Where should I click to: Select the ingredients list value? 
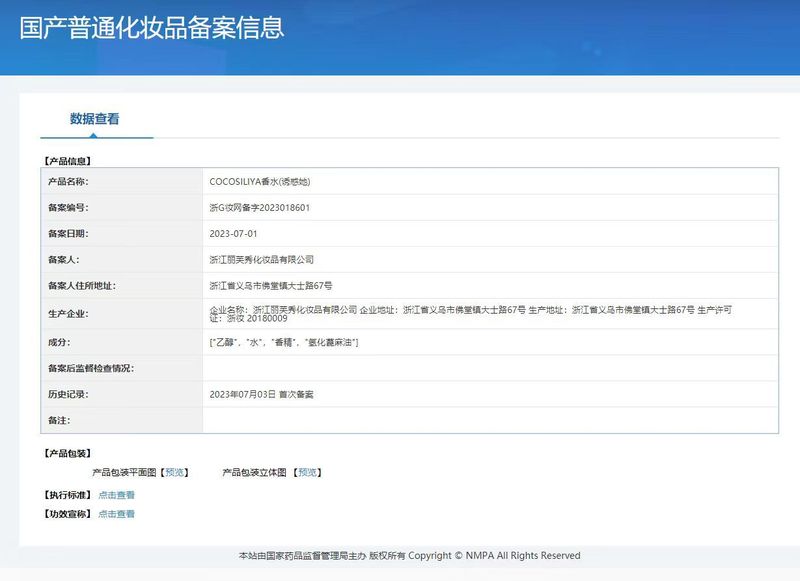point(284,342)
